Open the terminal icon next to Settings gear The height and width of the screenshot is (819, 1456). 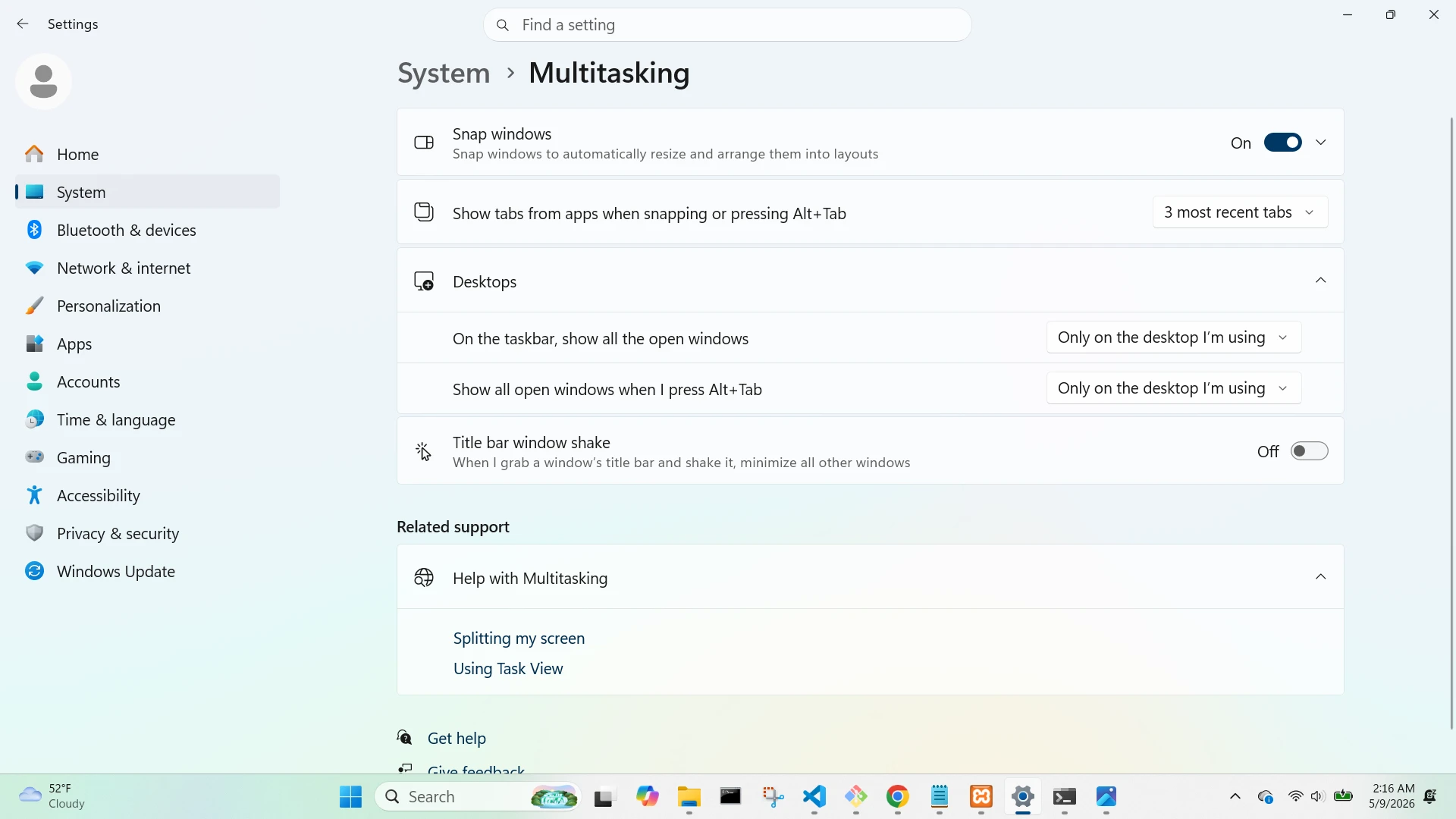tap(1065, 797)
